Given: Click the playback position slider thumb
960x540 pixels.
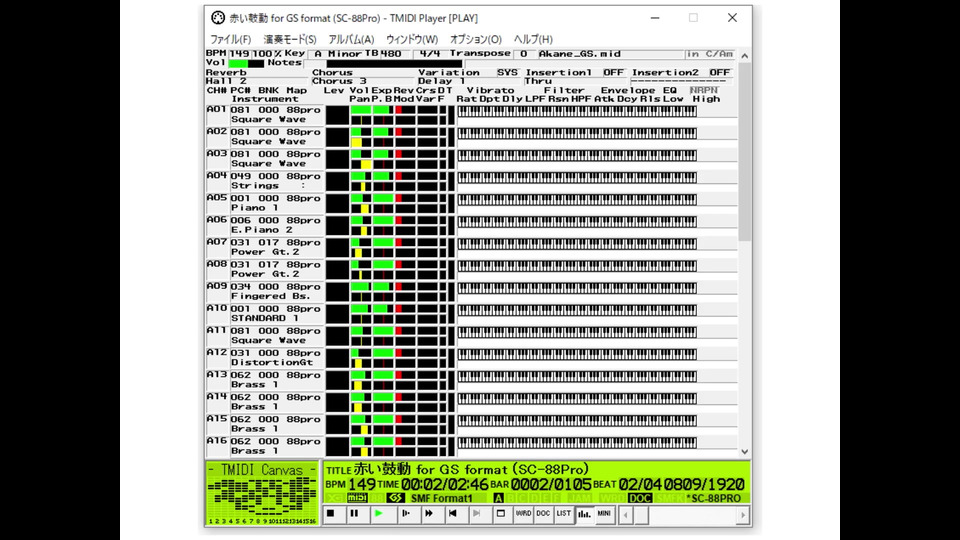Looking at the screenshot, I should [x=641, y=516].
